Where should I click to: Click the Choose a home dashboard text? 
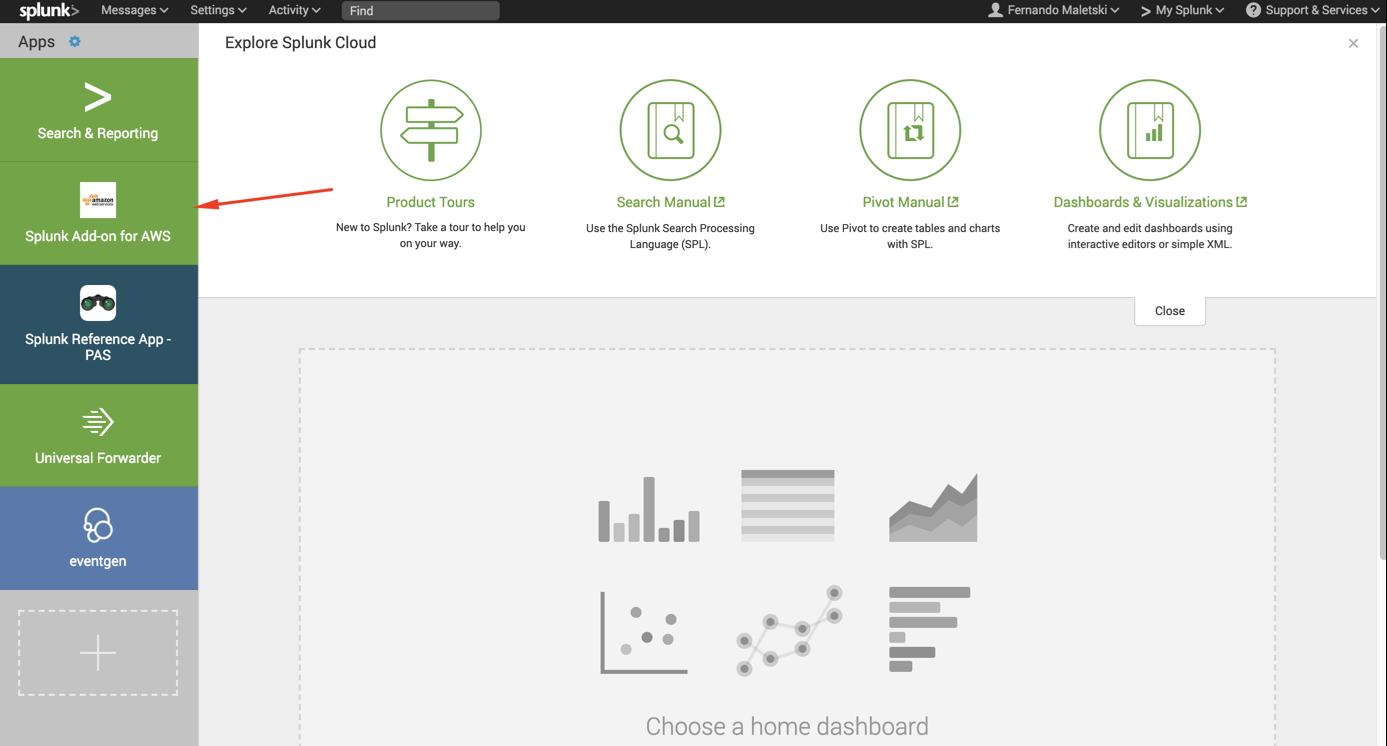(787, 726)
